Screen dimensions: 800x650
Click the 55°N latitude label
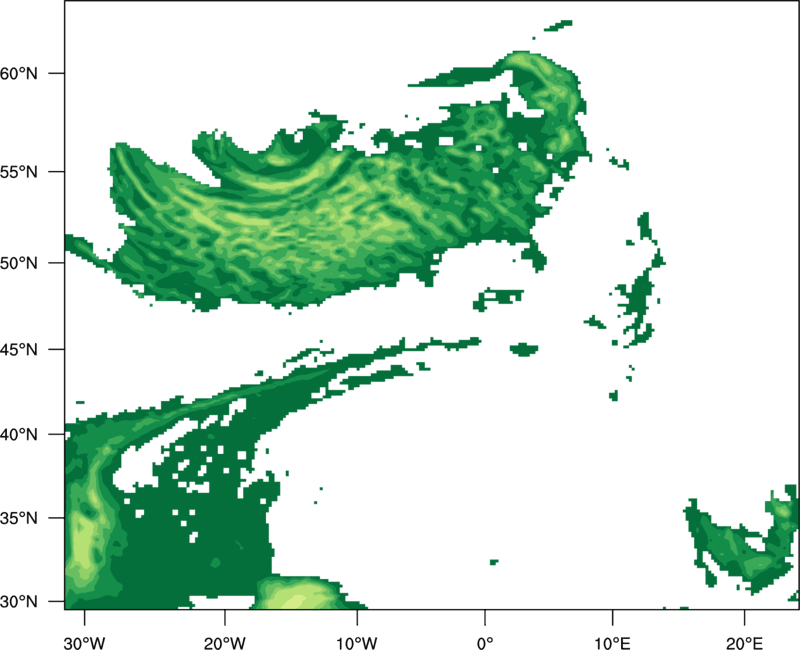19,172
